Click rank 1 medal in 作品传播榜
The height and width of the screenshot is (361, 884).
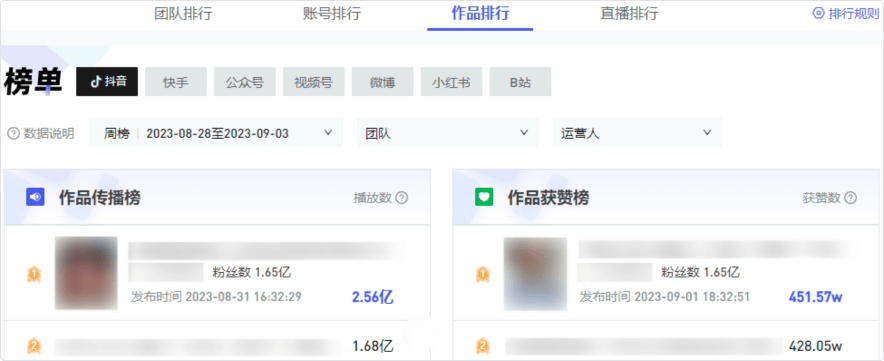coord(34,275)
